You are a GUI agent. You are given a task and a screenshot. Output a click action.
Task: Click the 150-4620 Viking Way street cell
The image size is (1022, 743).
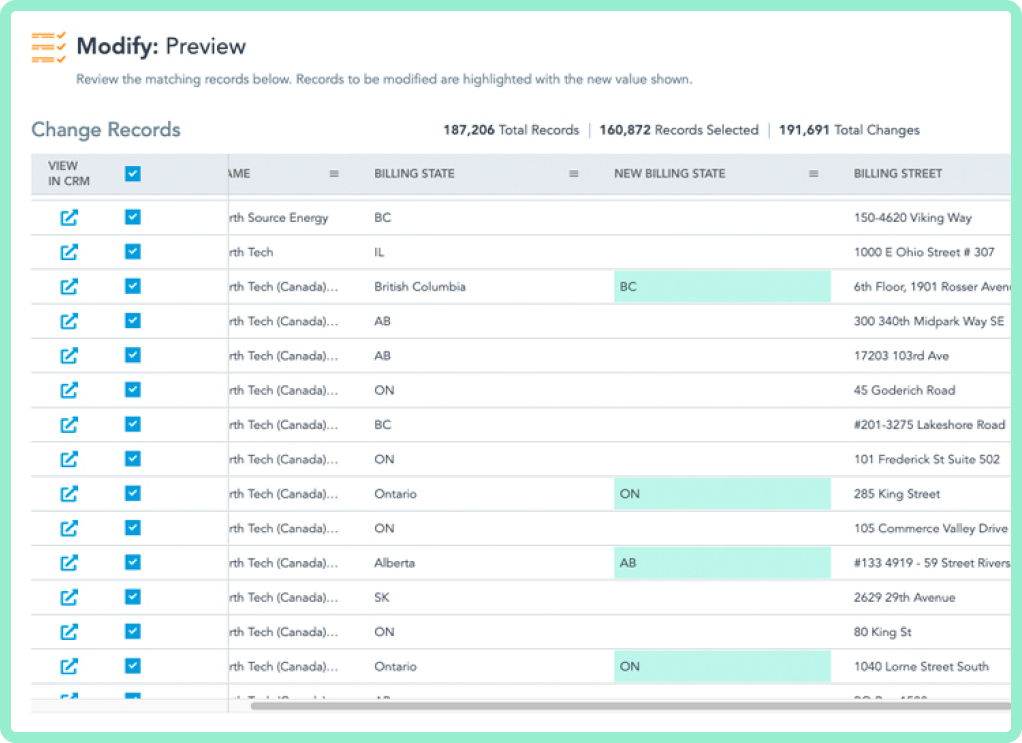tap(912, 218)
